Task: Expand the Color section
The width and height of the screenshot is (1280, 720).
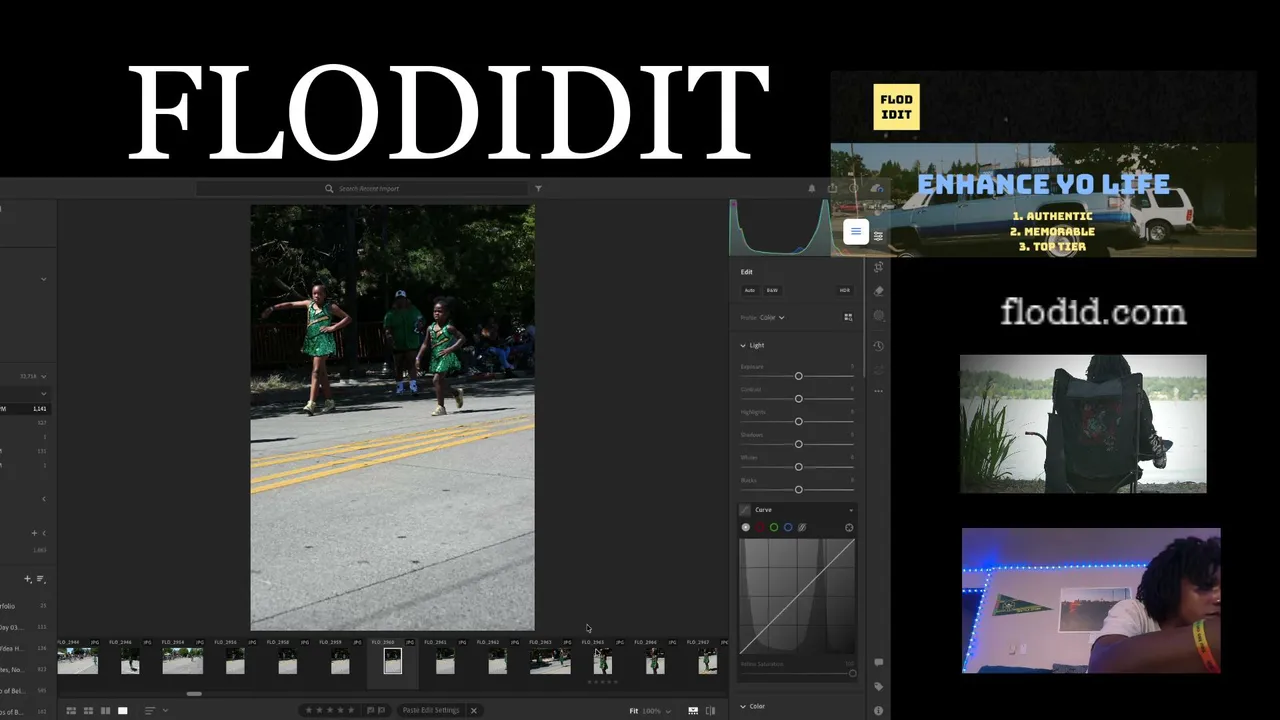Action: pos(743,706)
